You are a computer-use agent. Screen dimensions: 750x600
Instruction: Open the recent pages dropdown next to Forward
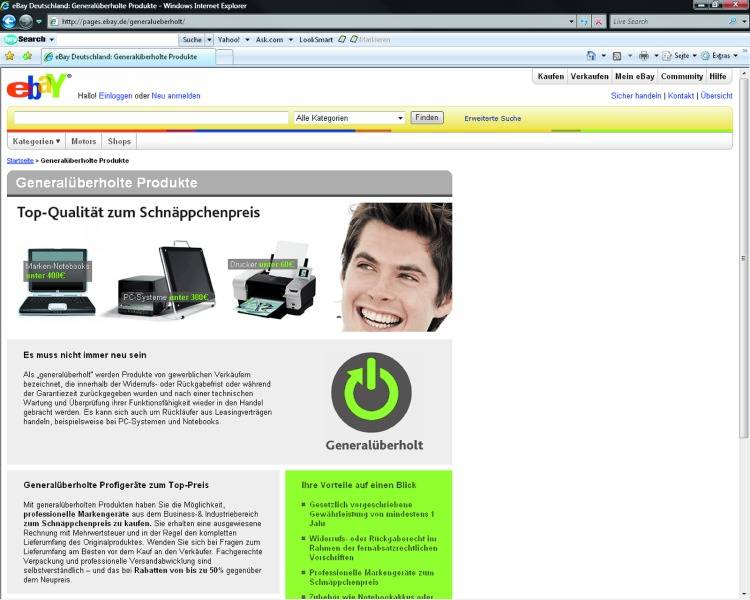pyautogui.click(x=39, y=22)
